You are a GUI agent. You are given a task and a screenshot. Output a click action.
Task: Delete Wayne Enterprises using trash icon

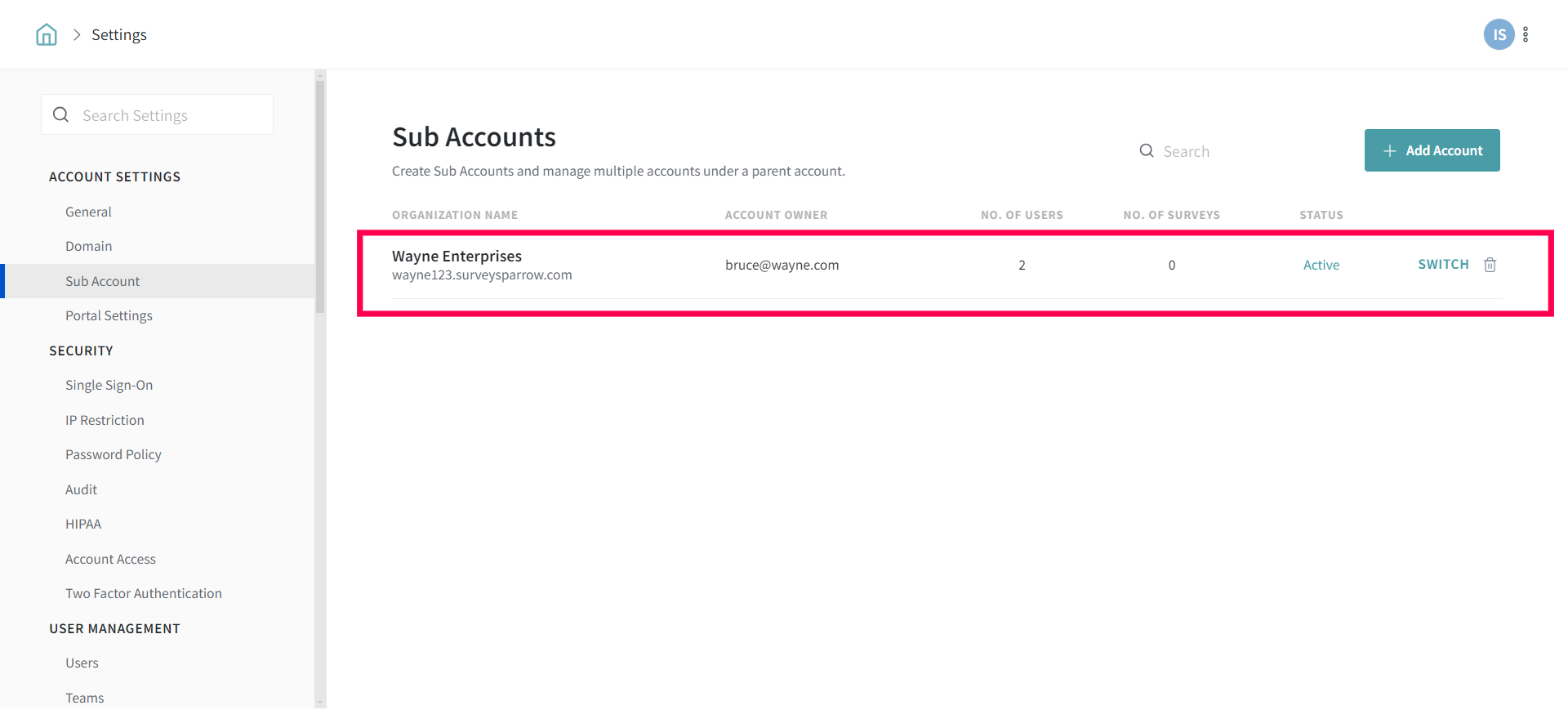(1490, 265)
